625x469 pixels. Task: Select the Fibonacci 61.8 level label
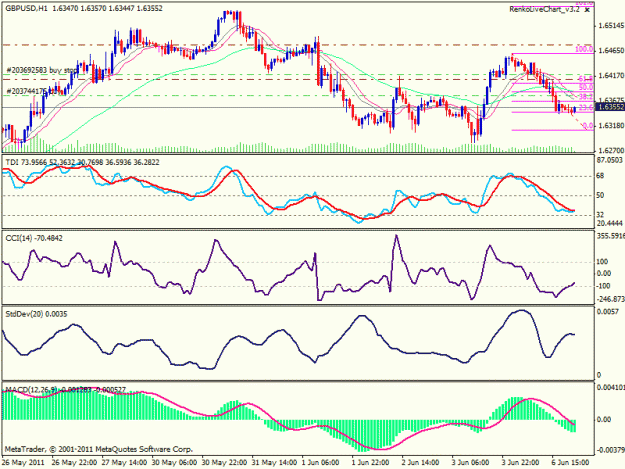(586, 78)
